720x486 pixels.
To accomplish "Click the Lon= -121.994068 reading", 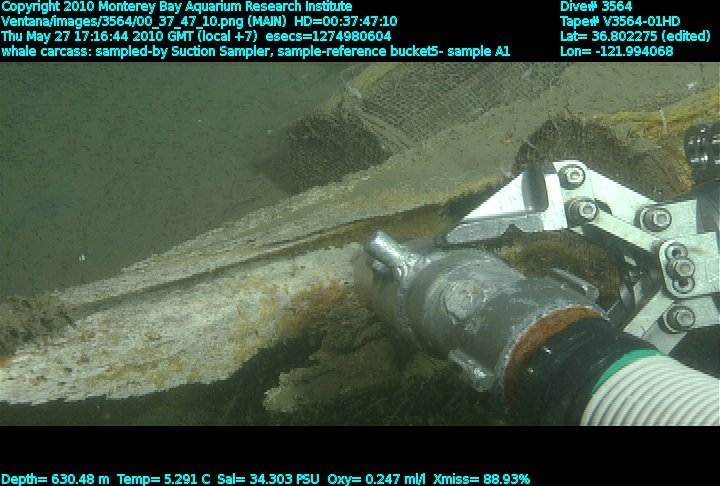I will pos(617,51).
